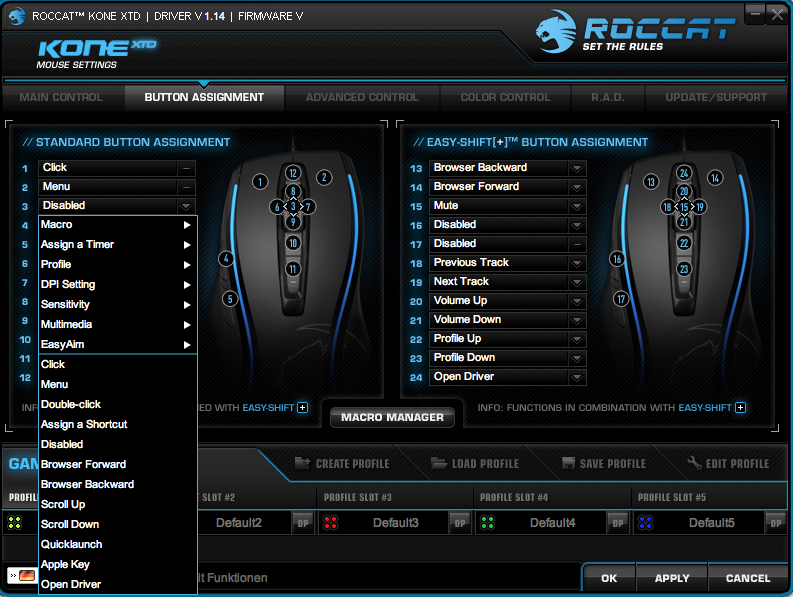Image resolution: width=793 pixels, height=597 pixels.
Task: Open dropdown for button 18 Previous Track
Action: 577,263
